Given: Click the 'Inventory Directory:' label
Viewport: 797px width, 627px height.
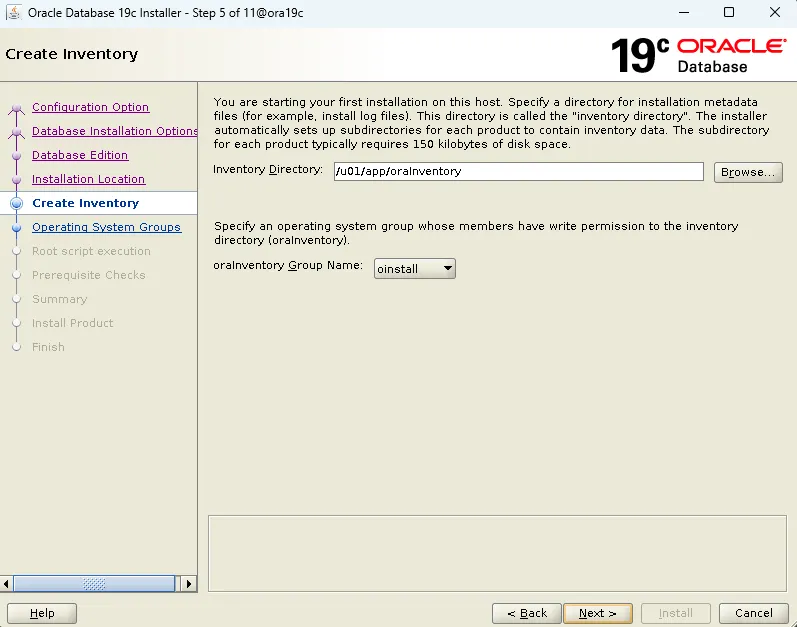Looking at the screenshot, I should 268,169.
